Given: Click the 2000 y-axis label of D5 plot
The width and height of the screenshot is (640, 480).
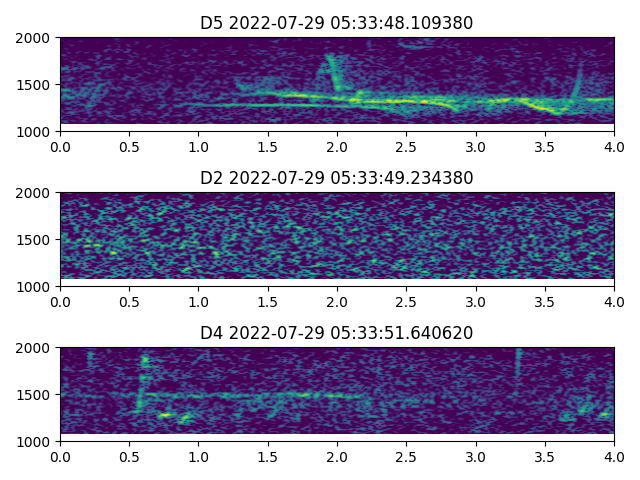Looking at the screenshot, I should 36,38.
